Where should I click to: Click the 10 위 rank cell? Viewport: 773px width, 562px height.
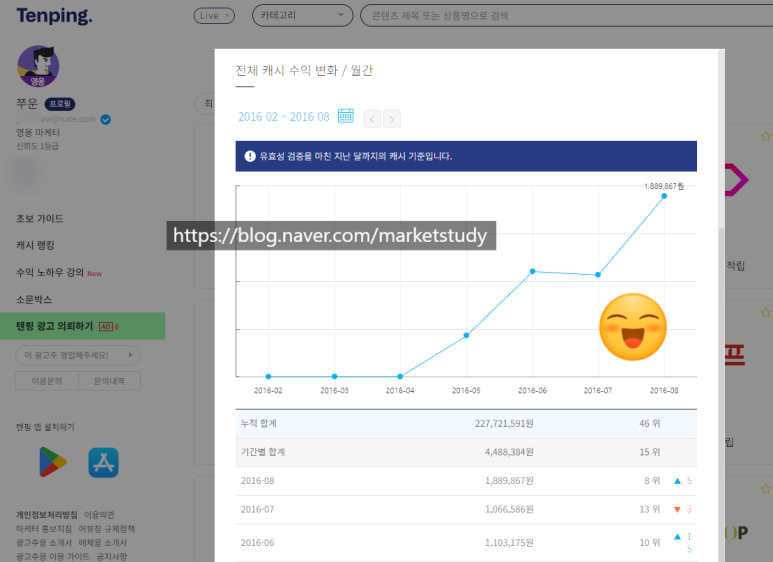click(650, 543)
